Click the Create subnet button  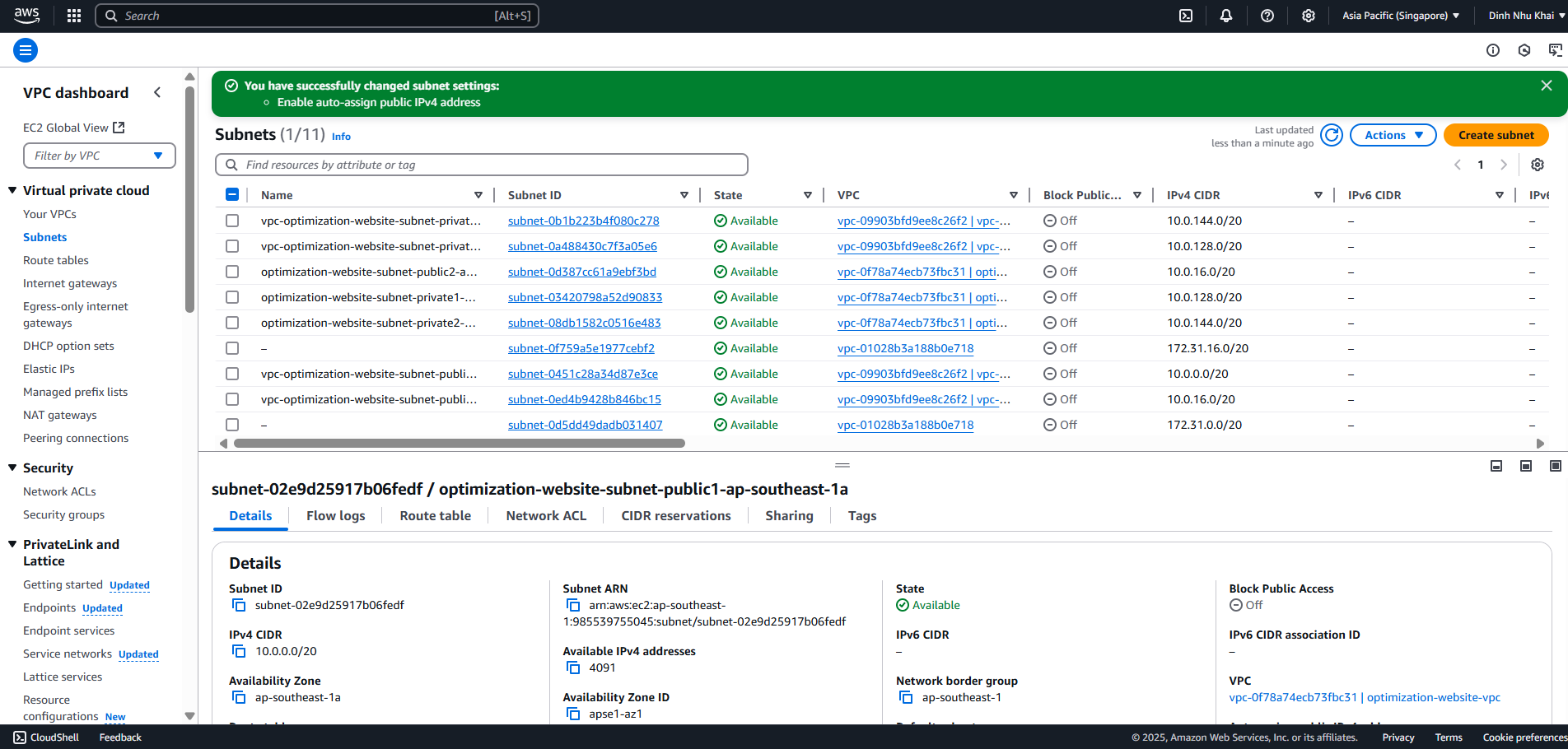[x=1496, y=135]
